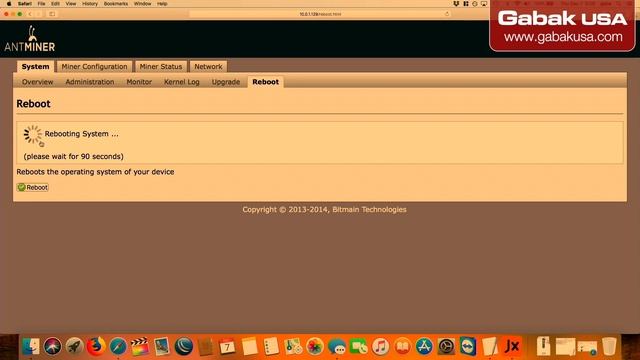
Task: Open Photos icon in Dock
Action: (x=315, y=347)
